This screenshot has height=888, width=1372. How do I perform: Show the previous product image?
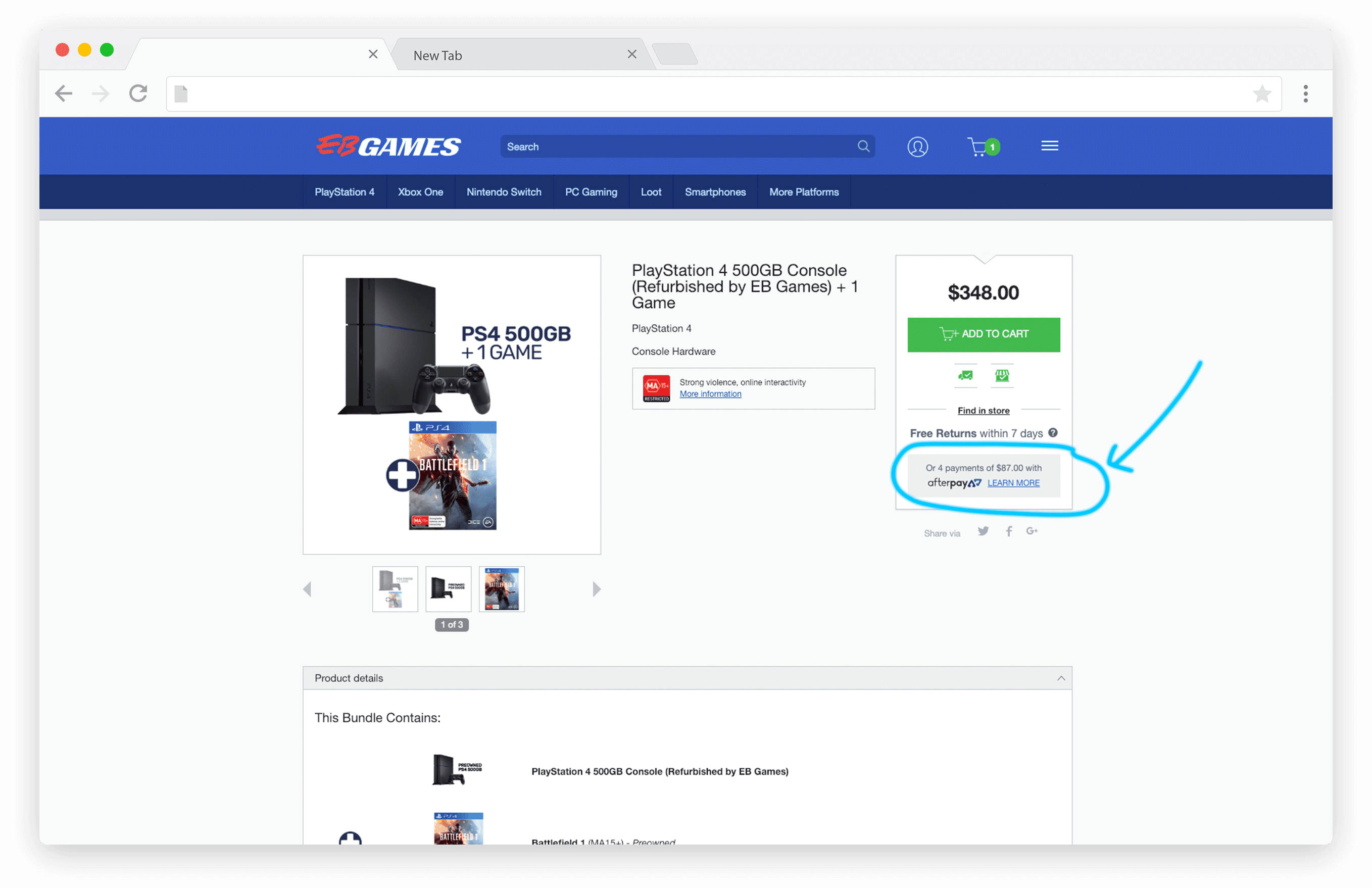[x=307, y=589]
